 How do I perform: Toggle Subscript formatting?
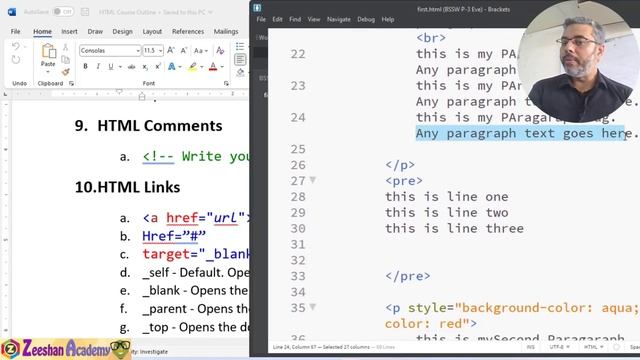click(145, 67)
